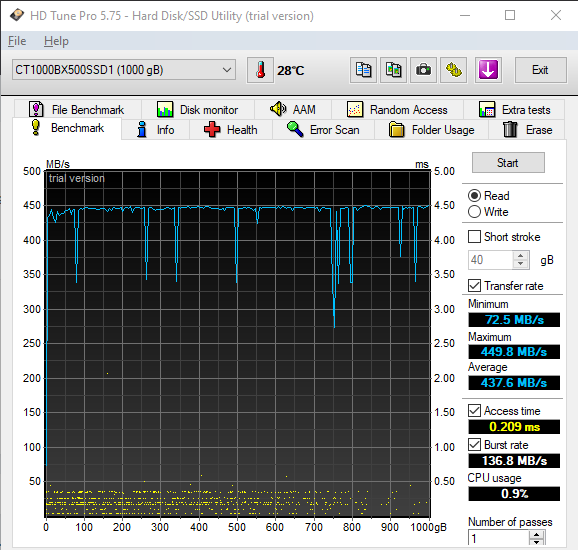Start the benchmark test

coord(508,163)
